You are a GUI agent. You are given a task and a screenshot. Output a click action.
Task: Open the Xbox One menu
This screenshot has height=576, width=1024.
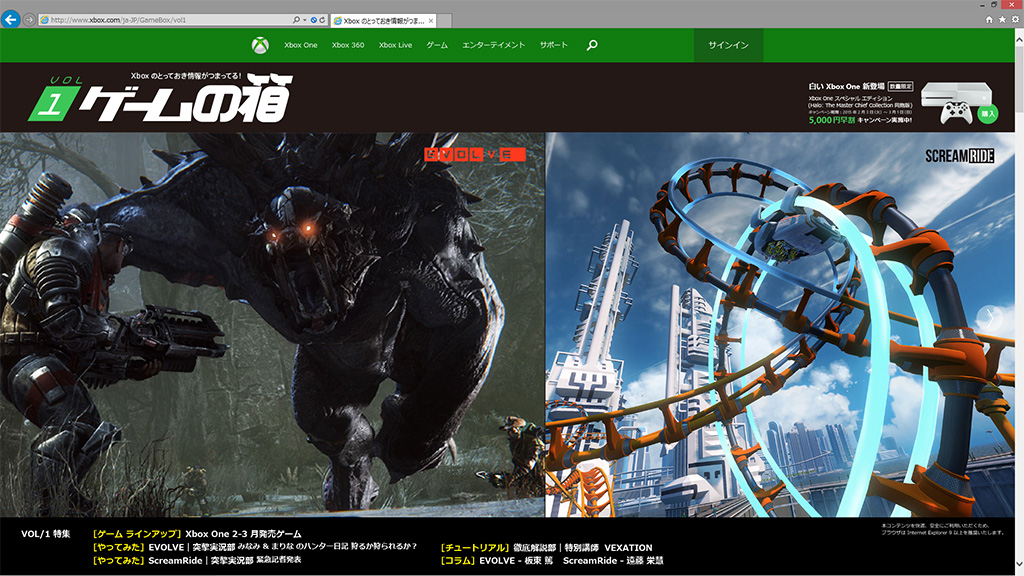pyautogui.click(x=300, y=45)
